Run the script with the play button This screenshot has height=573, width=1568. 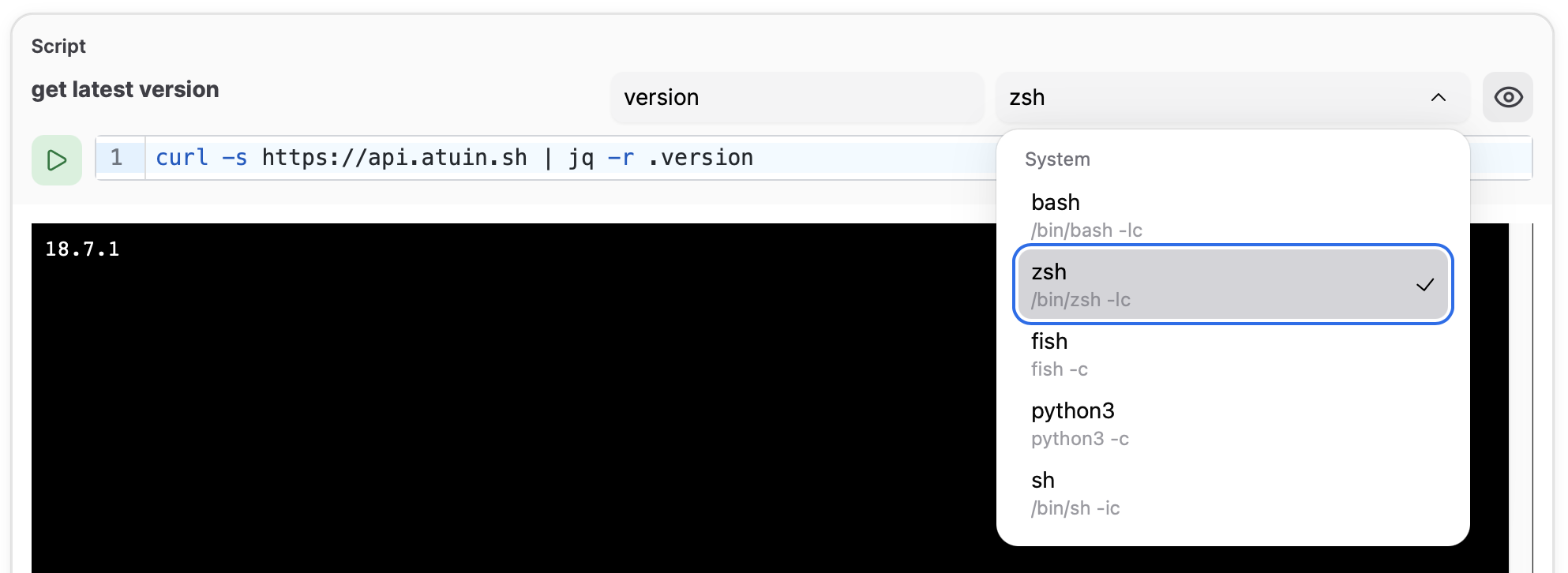pyautogui.click(x=57, y=160)
